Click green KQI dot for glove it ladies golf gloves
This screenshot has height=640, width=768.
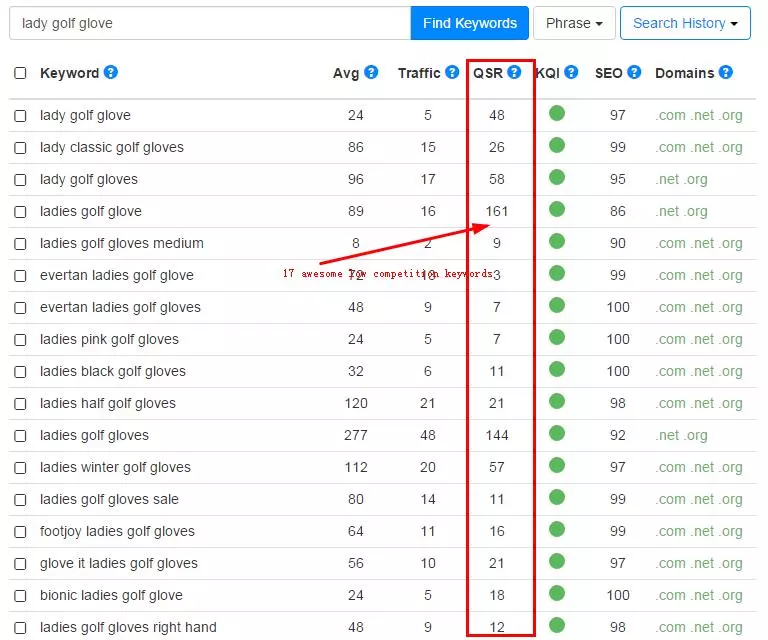[557, 561]
